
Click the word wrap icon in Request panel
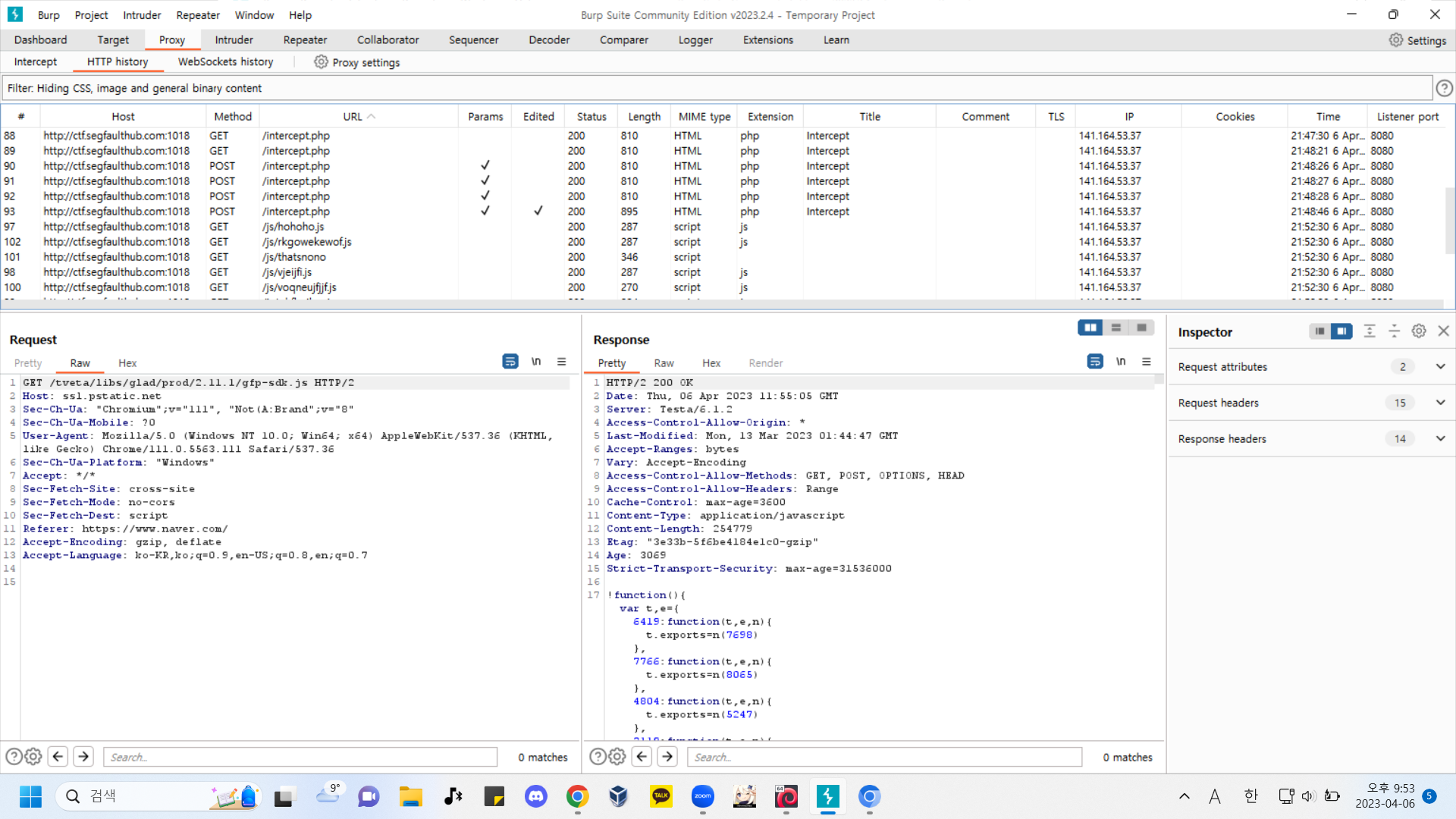[x=510, y=362]
